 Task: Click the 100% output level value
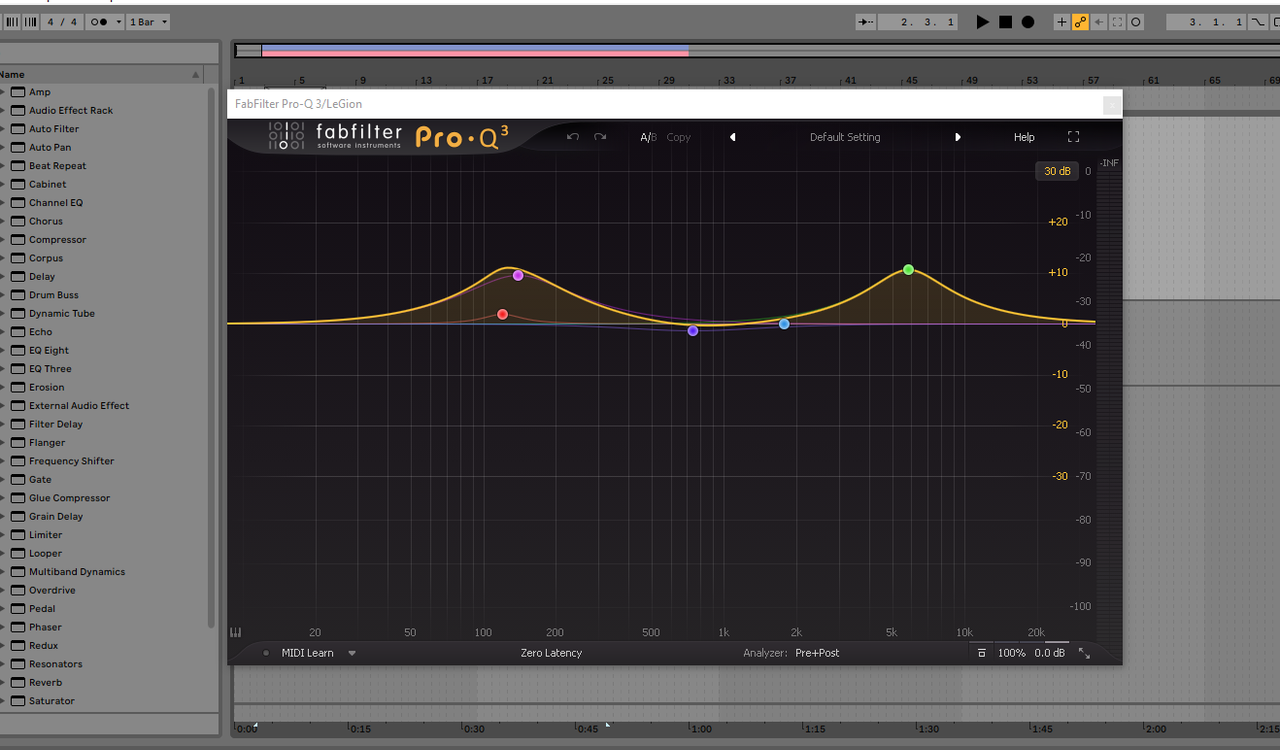1012,653
